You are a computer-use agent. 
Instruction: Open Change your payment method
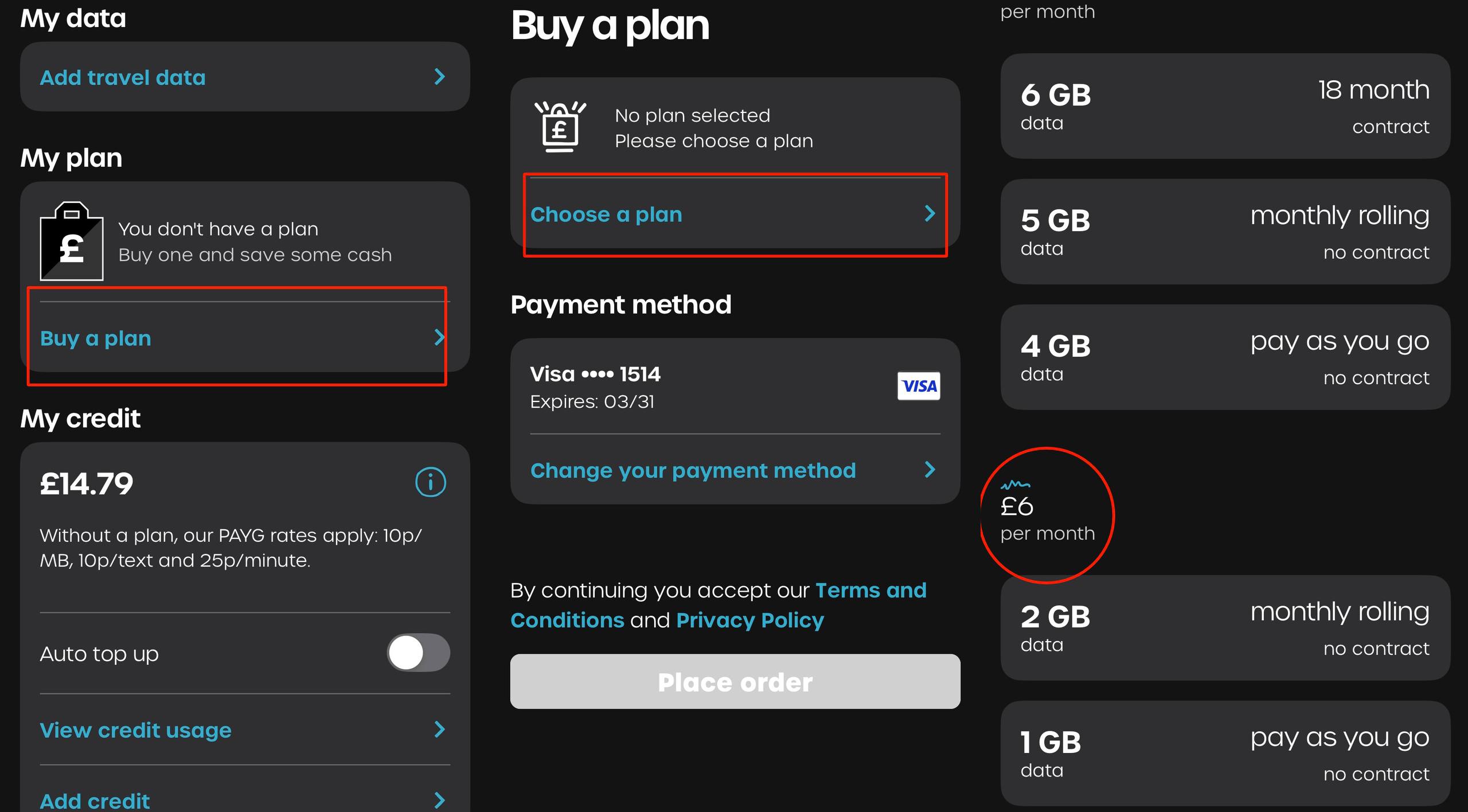(735, 470)
